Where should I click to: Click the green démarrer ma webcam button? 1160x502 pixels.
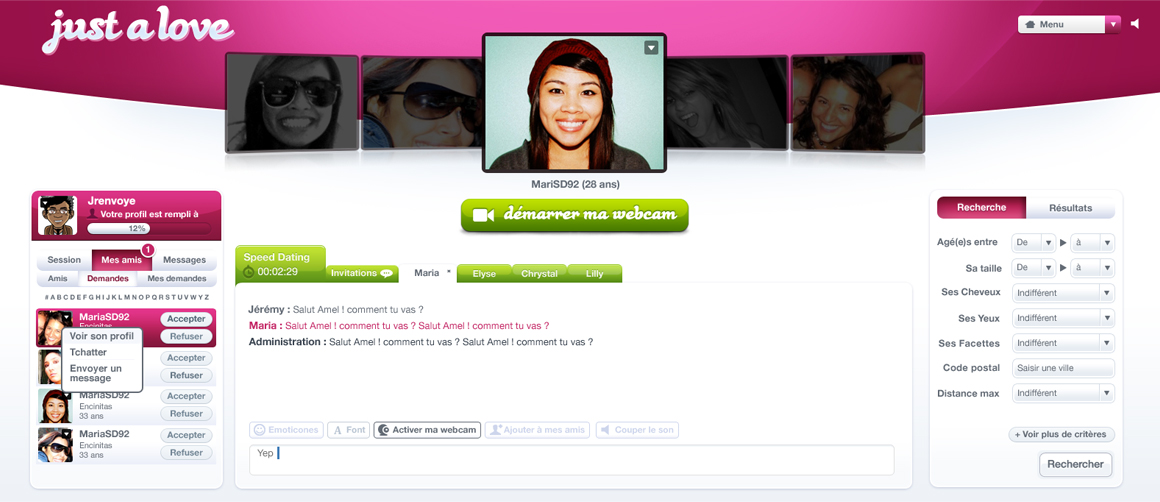(574, 215)
